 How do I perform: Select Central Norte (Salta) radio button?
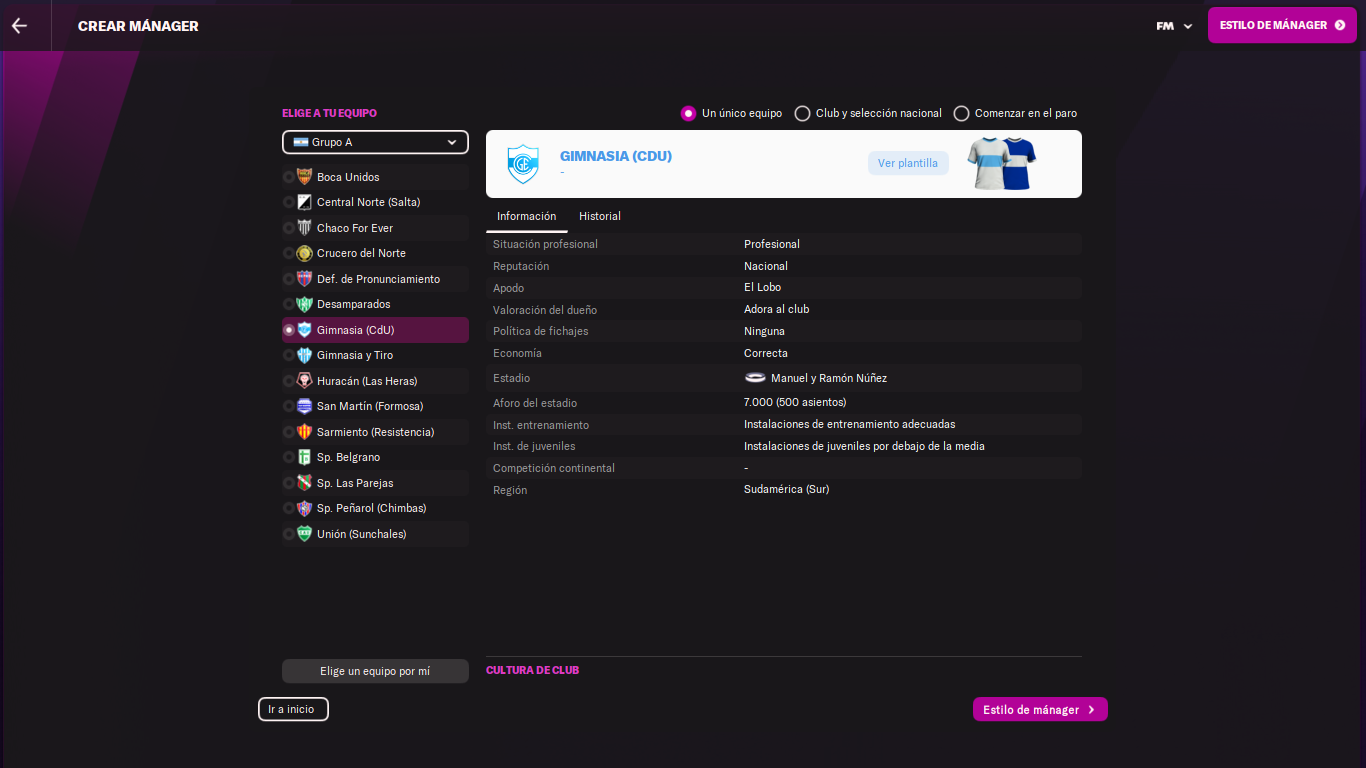tap(289, 202)
